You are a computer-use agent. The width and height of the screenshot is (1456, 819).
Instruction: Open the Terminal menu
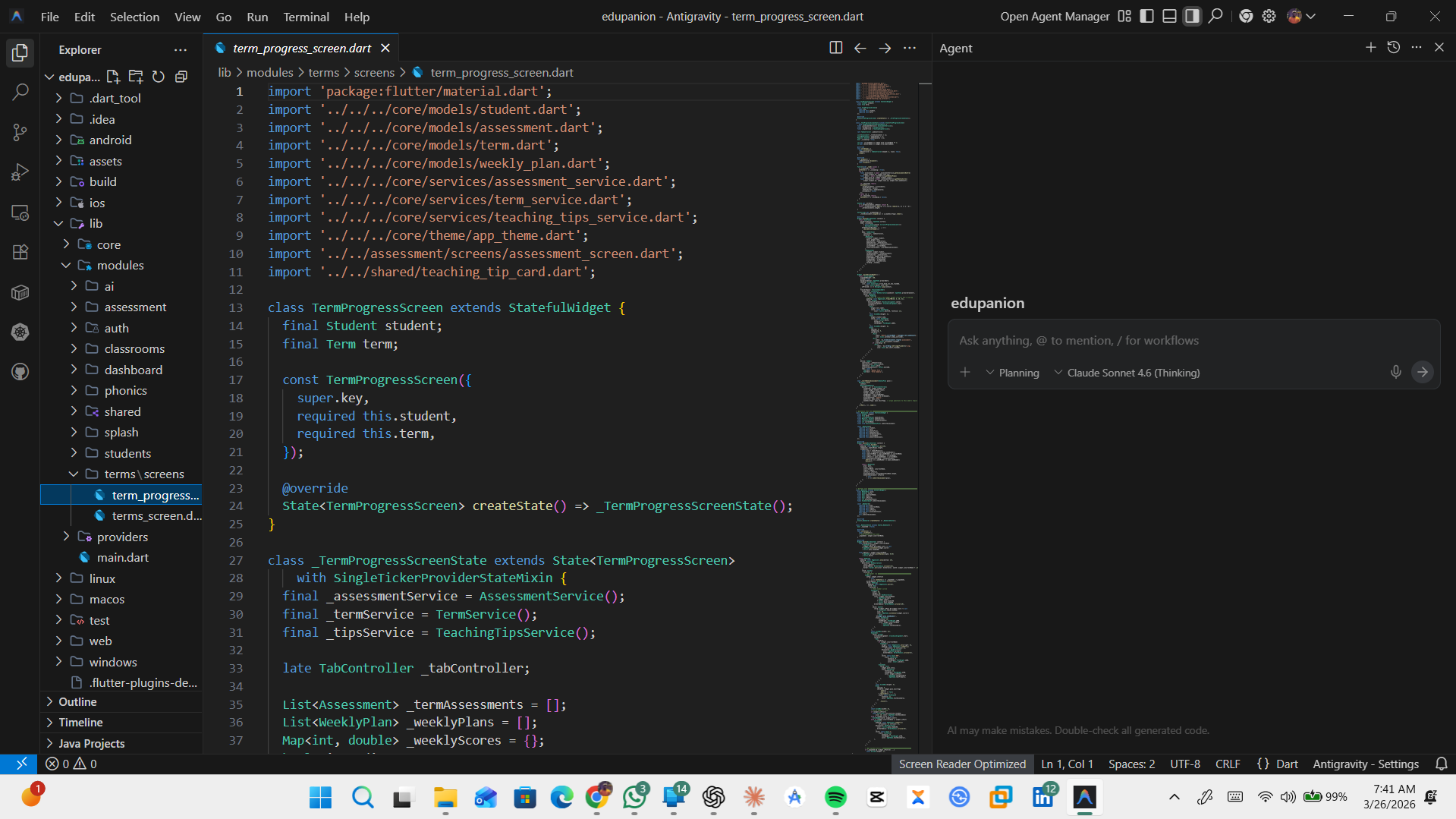pyautogui.click(x=306, y=17)
